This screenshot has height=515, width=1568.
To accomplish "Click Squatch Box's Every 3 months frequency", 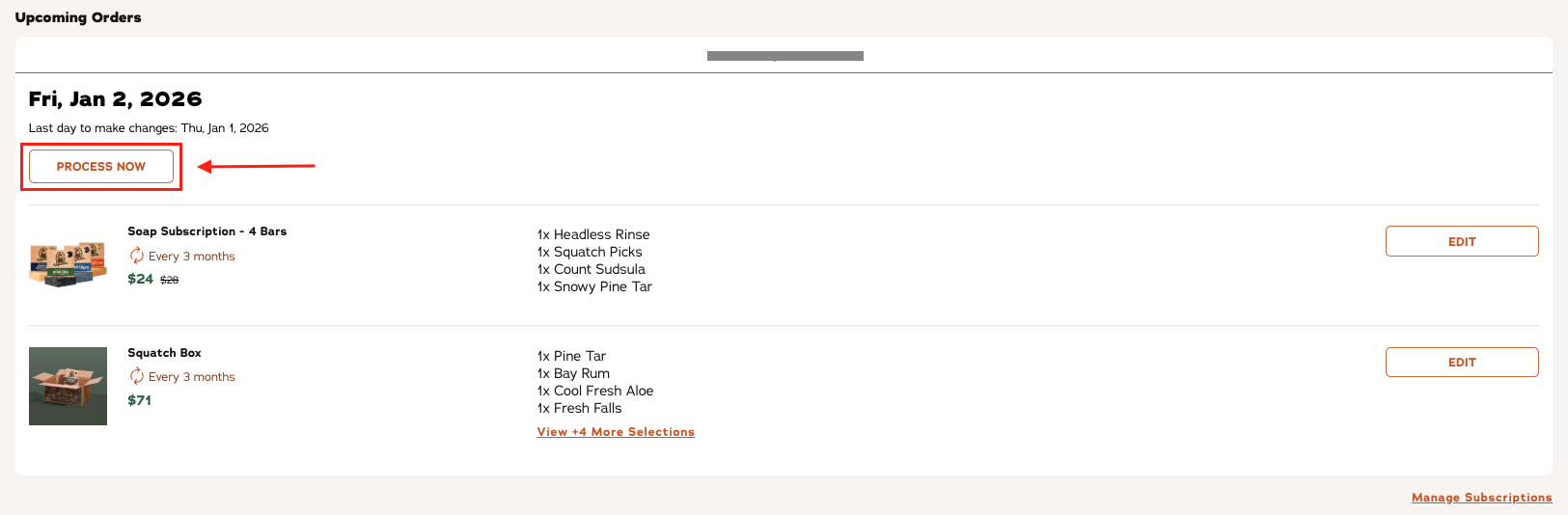I will click(191, 377).
